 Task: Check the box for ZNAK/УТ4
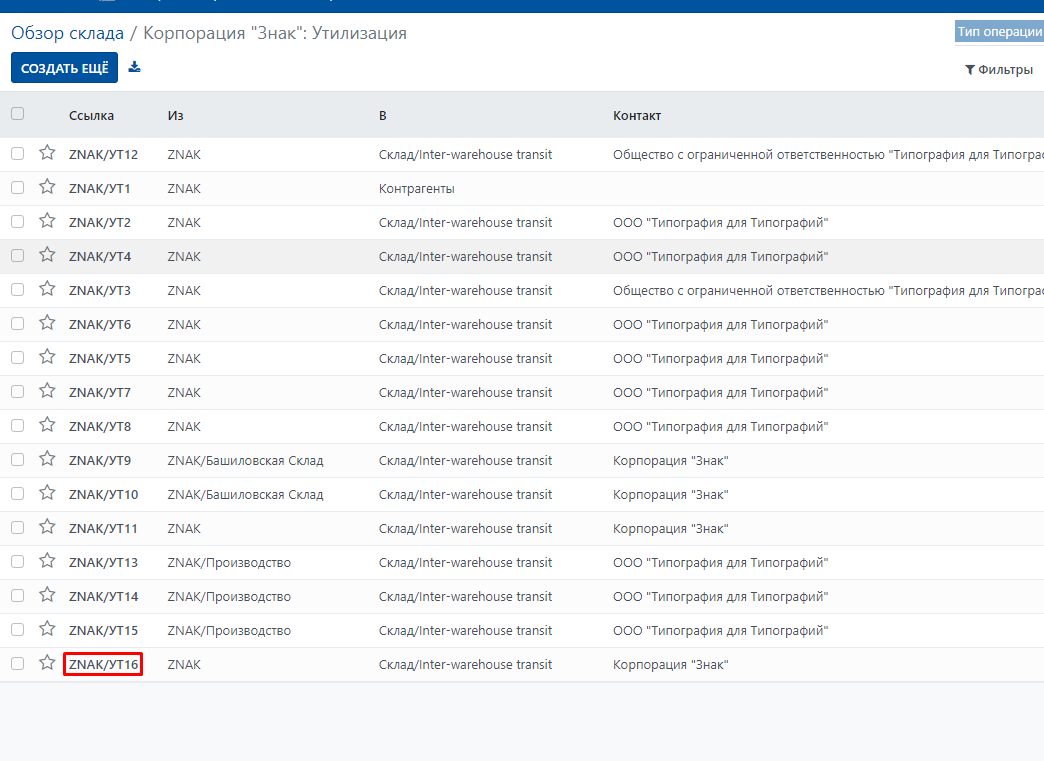pyautogui.click(x=17, y=256)
